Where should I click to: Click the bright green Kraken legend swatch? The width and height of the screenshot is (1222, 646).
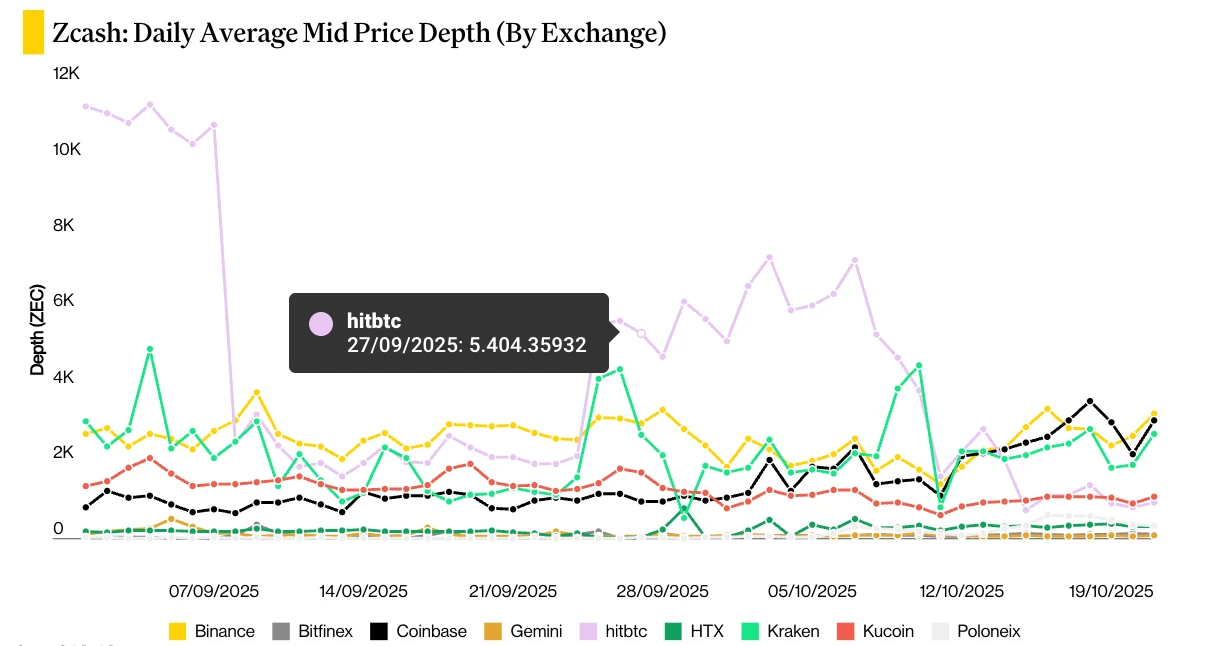750,631
